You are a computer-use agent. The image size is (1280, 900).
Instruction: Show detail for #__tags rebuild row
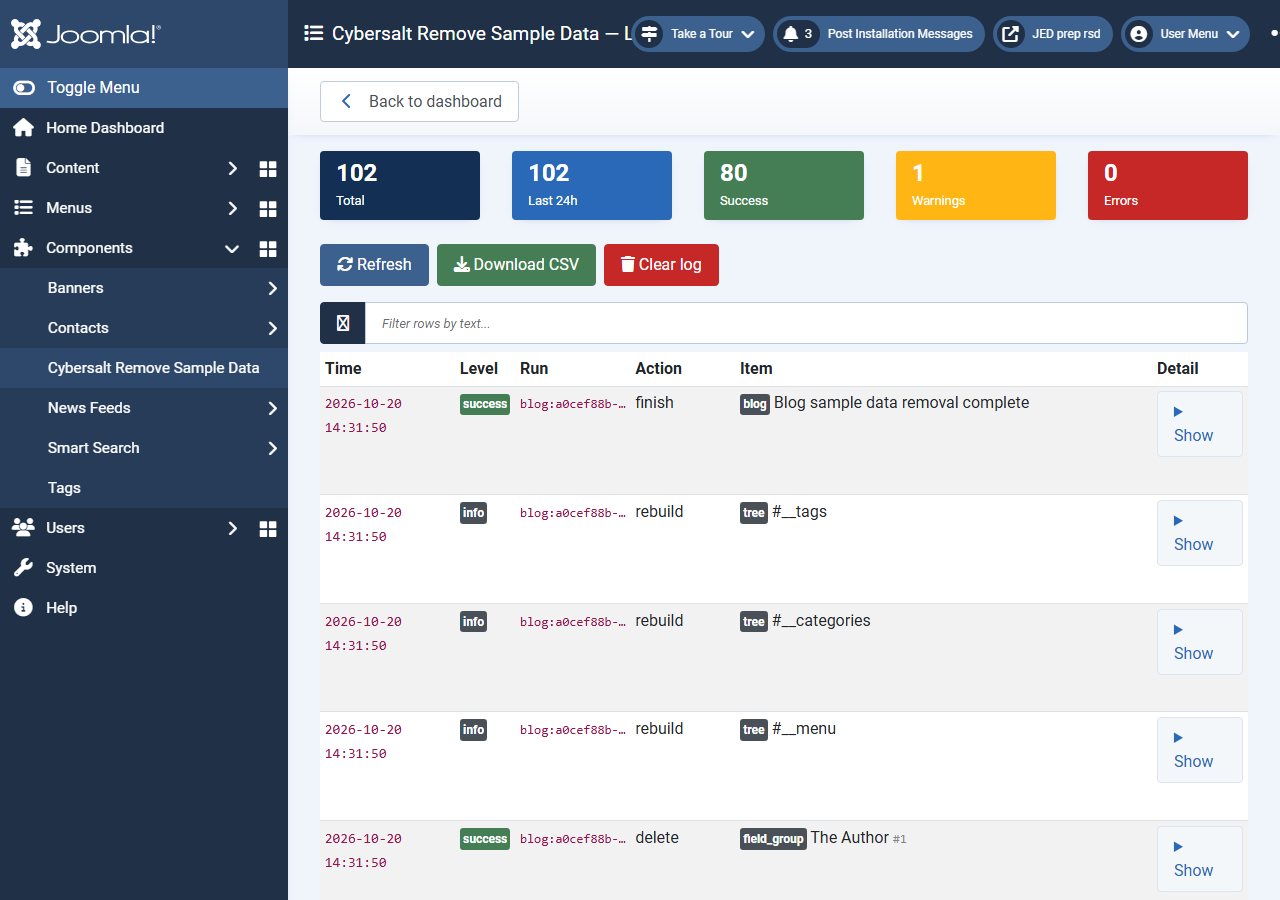1199,533
